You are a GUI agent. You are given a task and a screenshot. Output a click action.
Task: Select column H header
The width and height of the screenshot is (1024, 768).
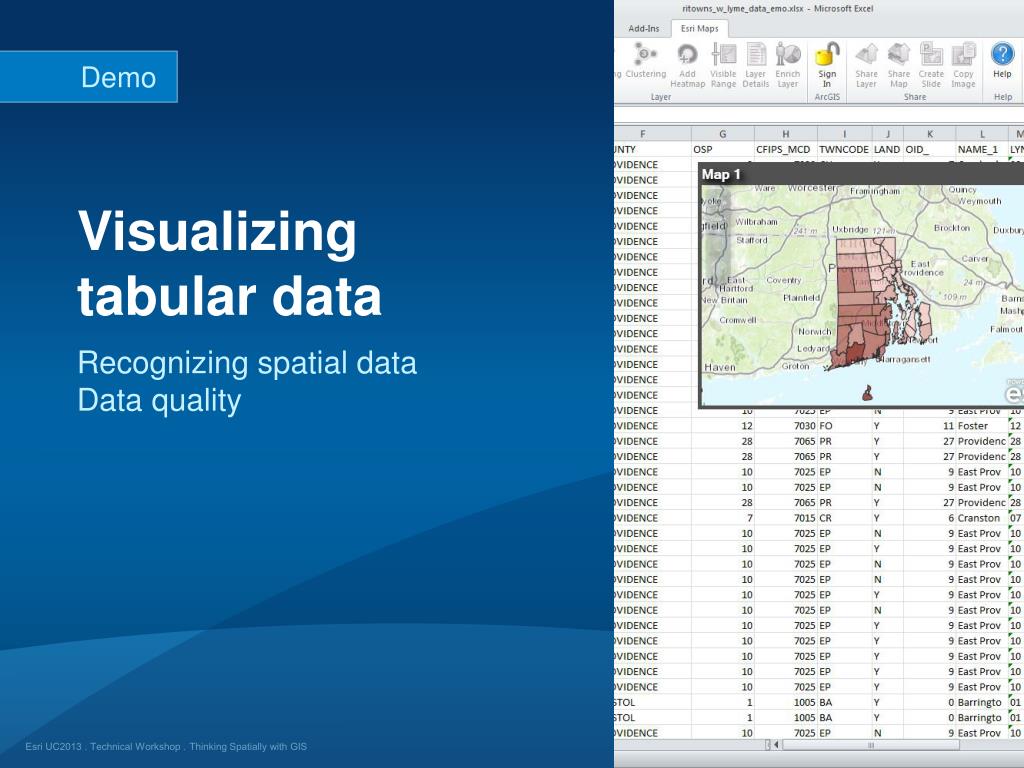[x=786, y=134]
